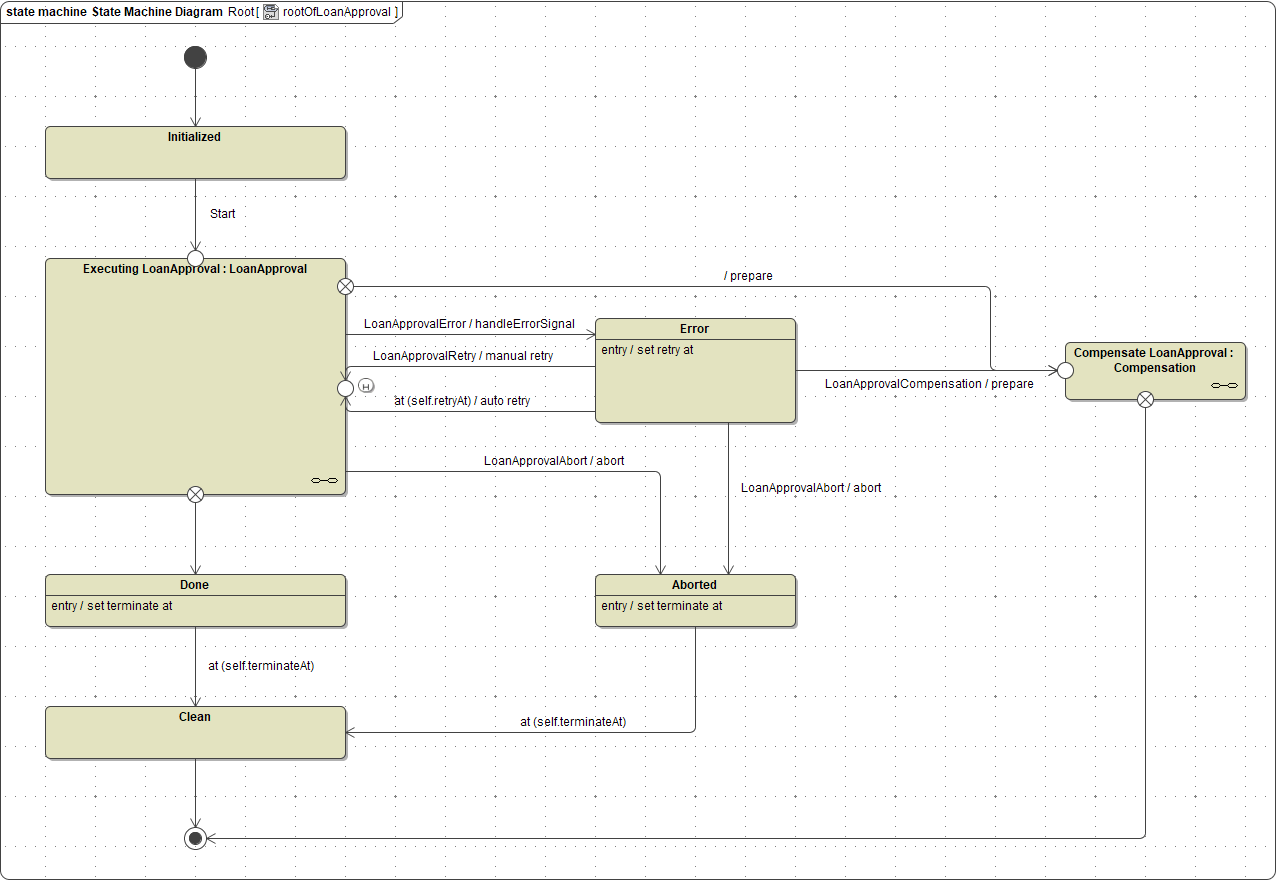Click the submachine icon inside Executing LoanApproval
1277x881 pixels.
(x=324, y=480)
